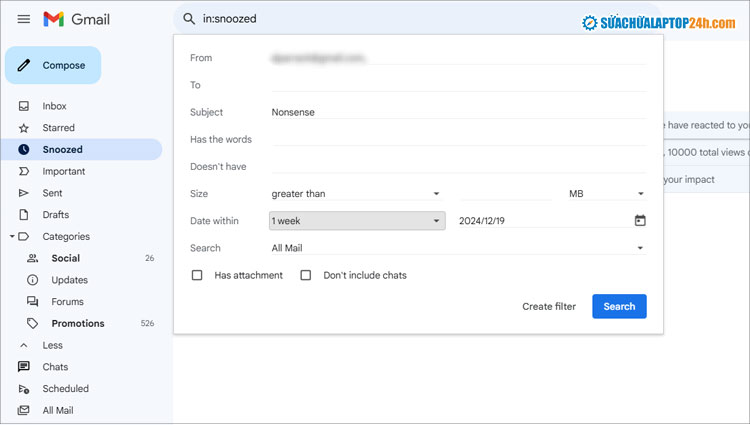Collapse the Categories section
This screenshot has width=750, height=425.
(x=12, y=237)
